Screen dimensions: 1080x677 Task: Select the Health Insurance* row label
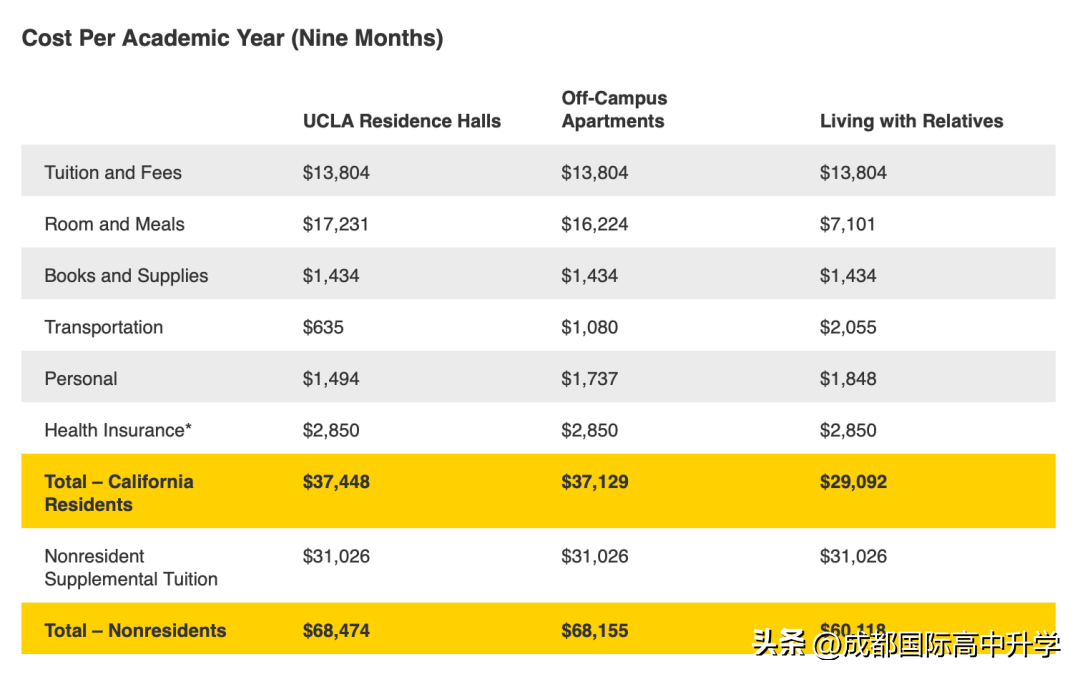118,431
